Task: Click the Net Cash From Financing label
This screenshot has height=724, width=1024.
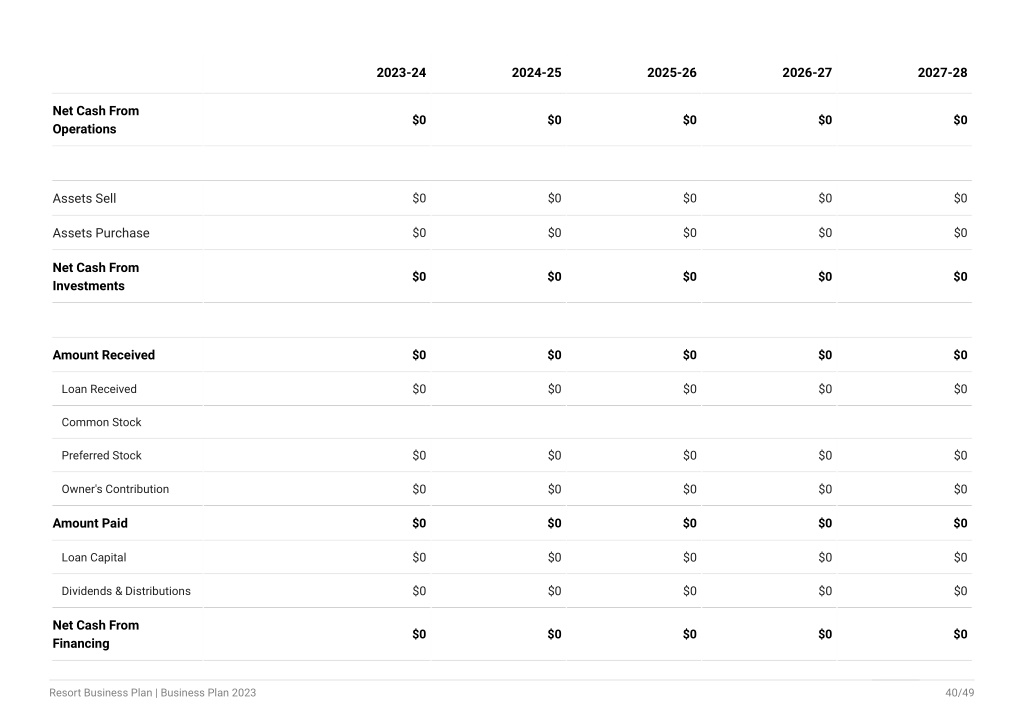Action: pos(96,634)
